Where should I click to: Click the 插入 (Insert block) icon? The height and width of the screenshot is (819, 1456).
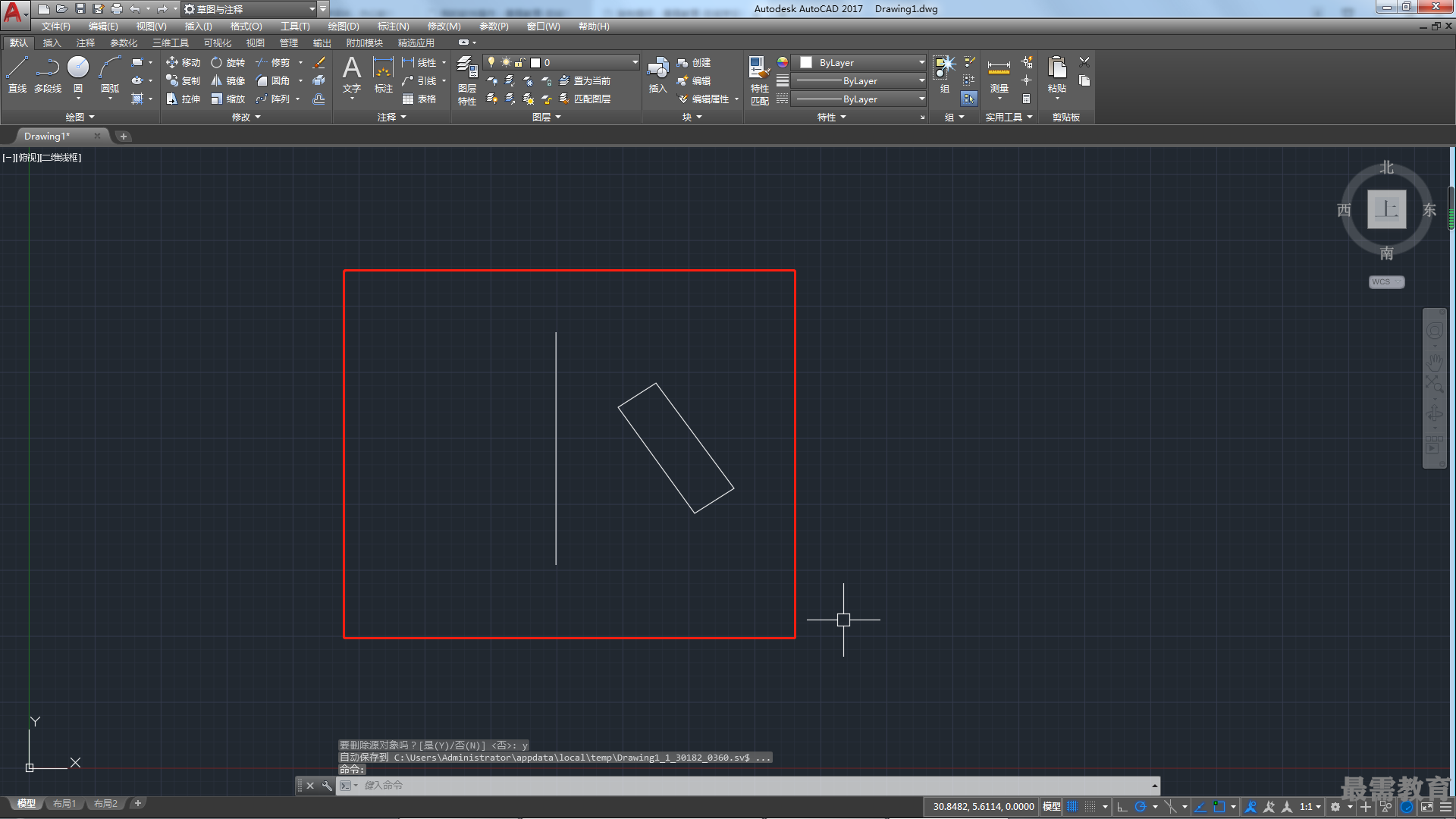657,74
